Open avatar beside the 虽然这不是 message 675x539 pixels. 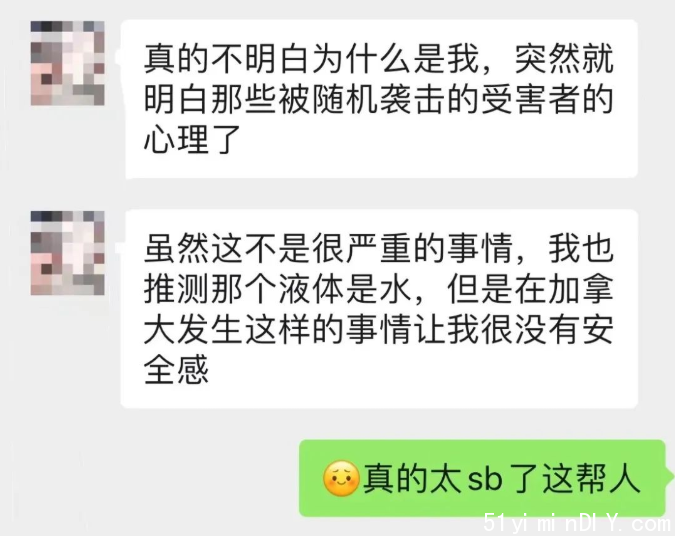coord(68,253)
